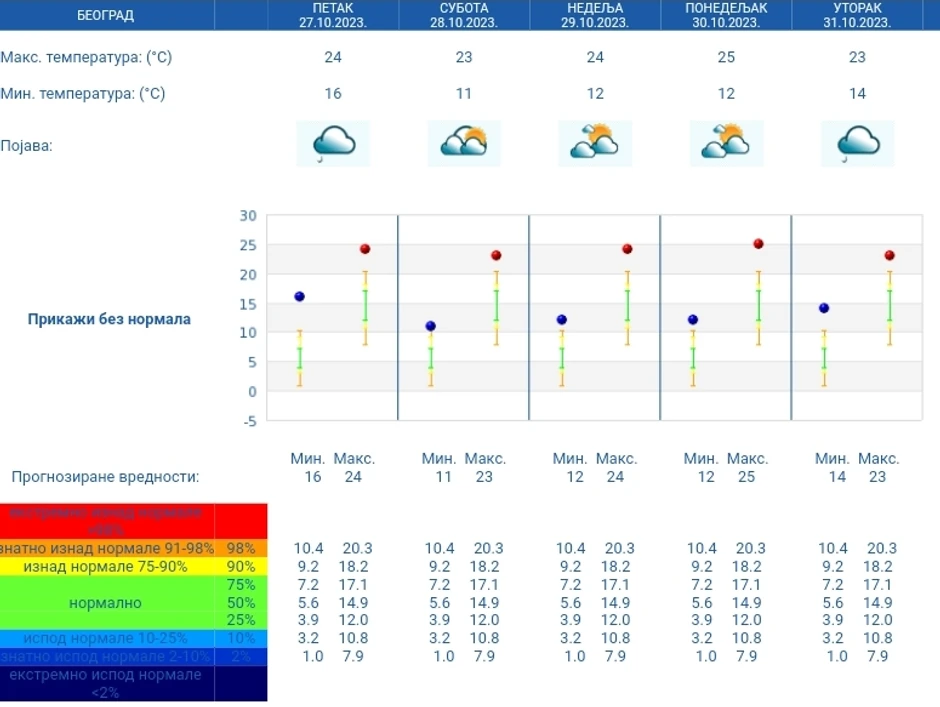Click the blue min temperature dot for Saturday
This screenshot has width=940, height=707.
[430, 326]
